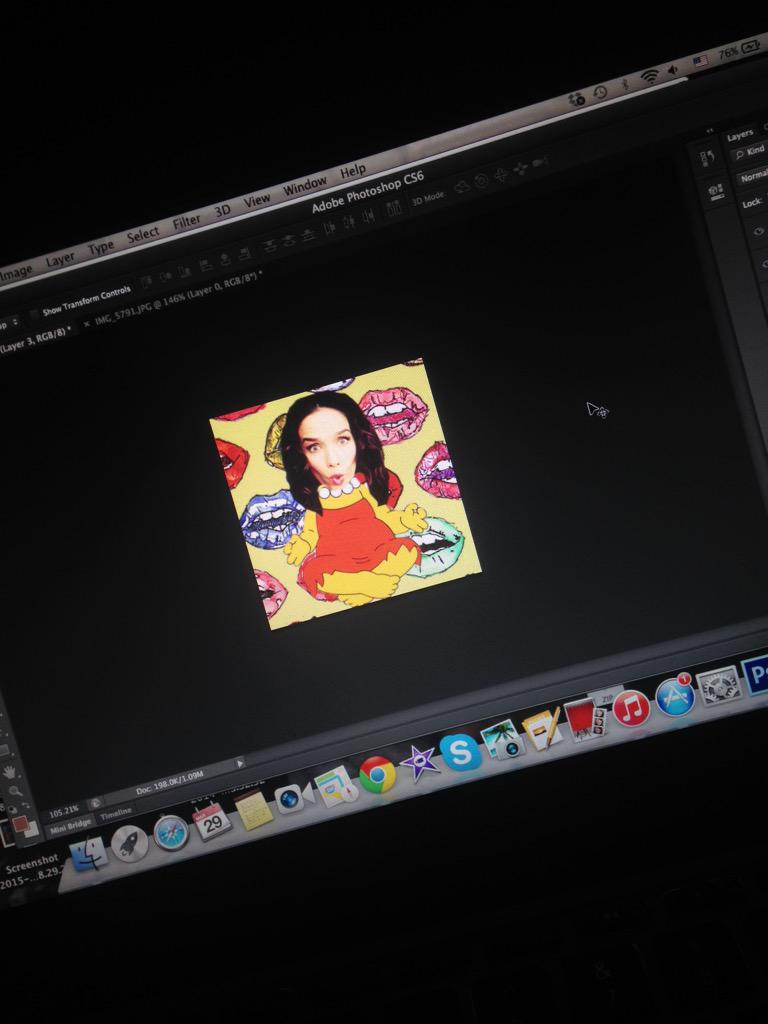This screenshot has width=768, height=1024.
Task: Close the IMG_5791.JPG tab
Action: point(86,324)
